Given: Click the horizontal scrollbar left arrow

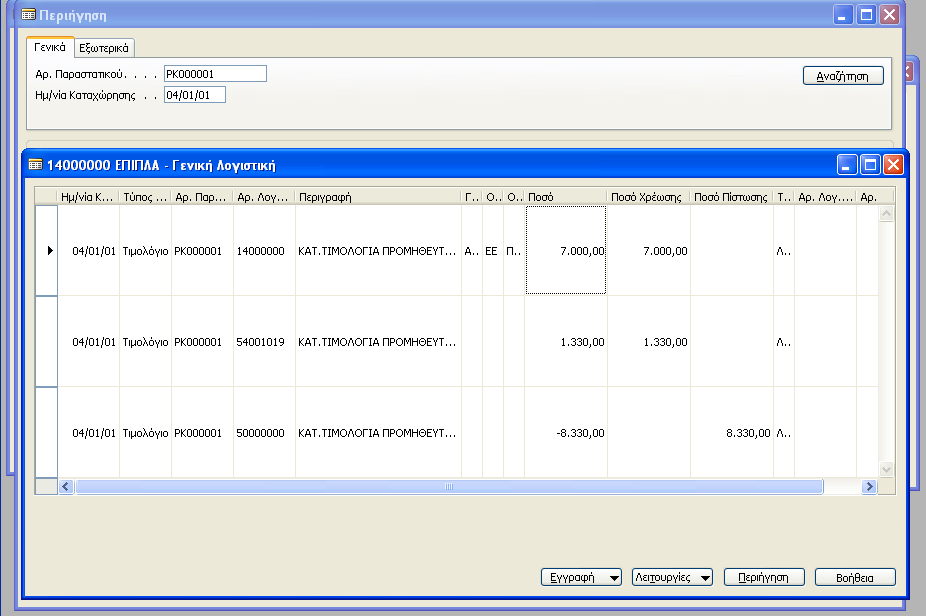Looking at the screenshot, I should [66, 487].
